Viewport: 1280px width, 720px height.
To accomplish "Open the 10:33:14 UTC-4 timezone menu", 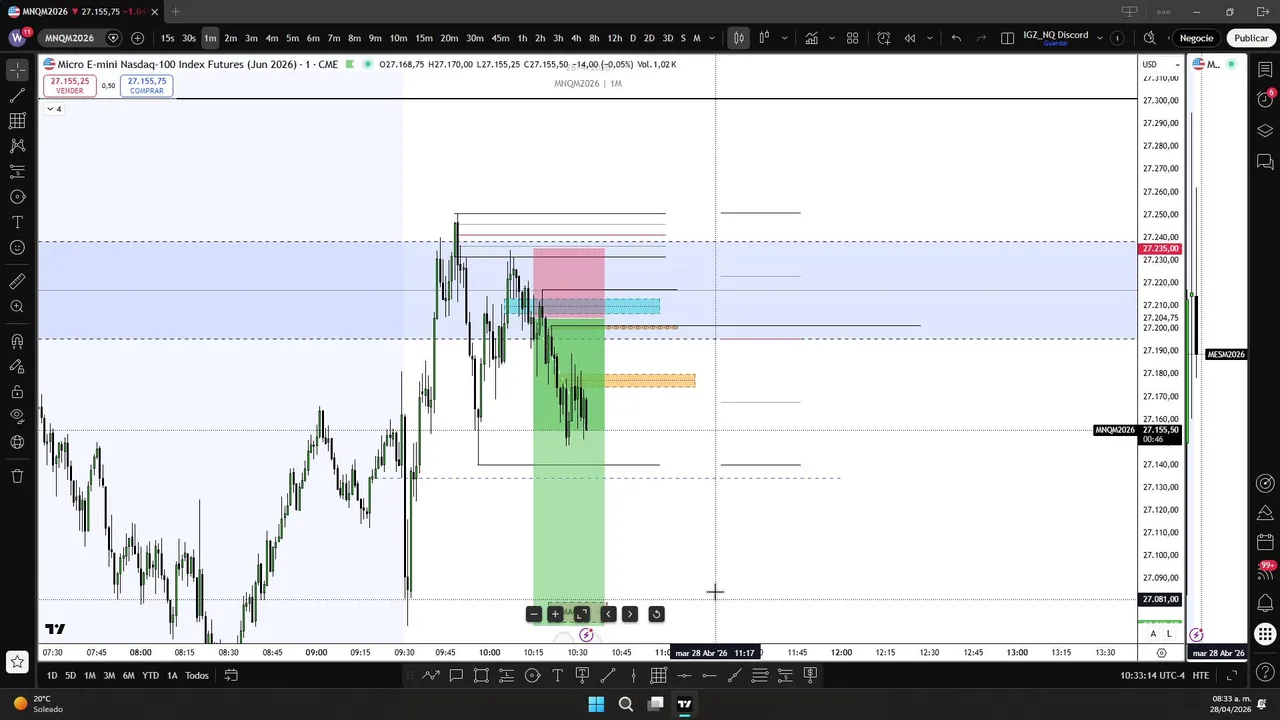I will pos(1153,675).
